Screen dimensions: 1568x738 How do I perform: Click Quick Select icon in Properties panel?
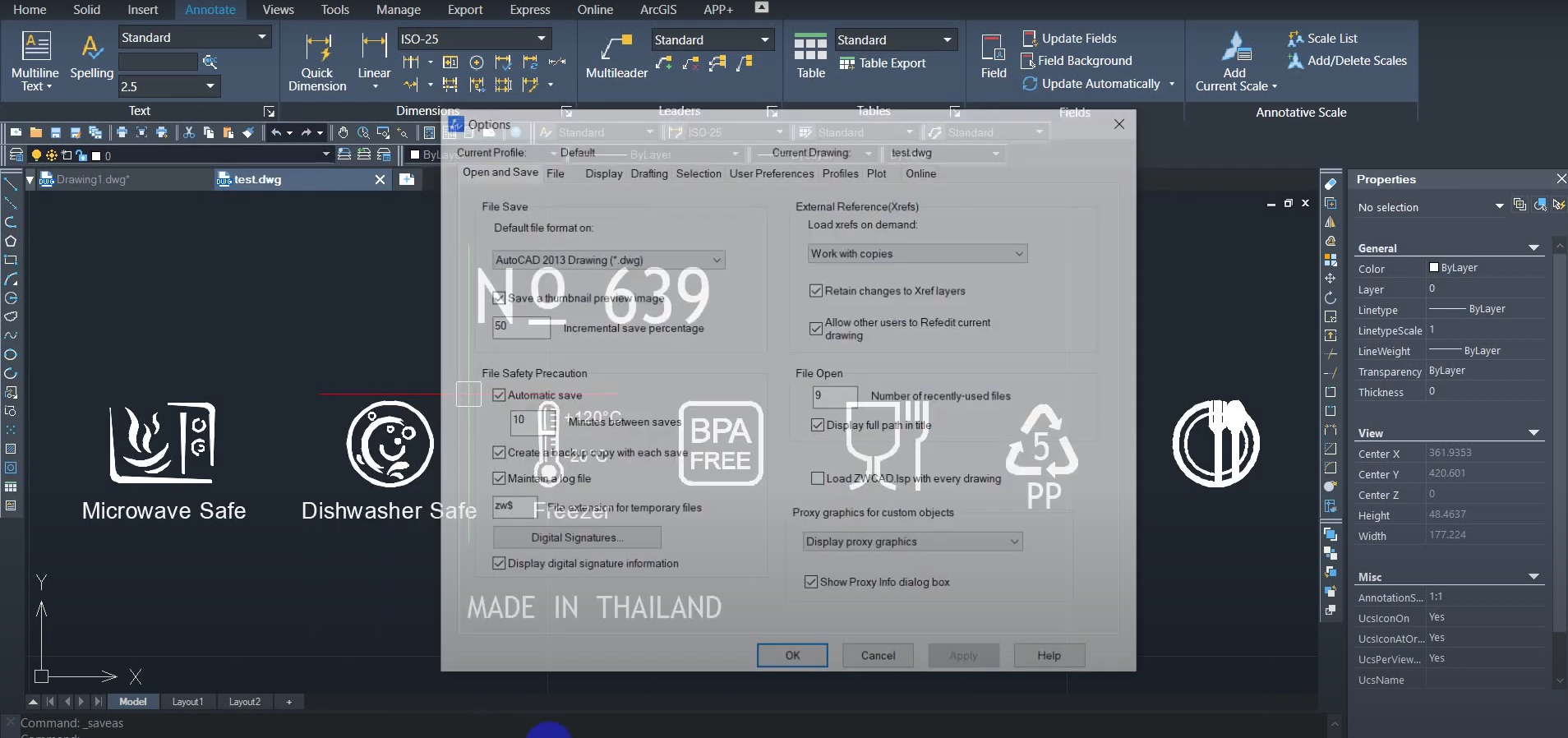(x=1558, y=205)
